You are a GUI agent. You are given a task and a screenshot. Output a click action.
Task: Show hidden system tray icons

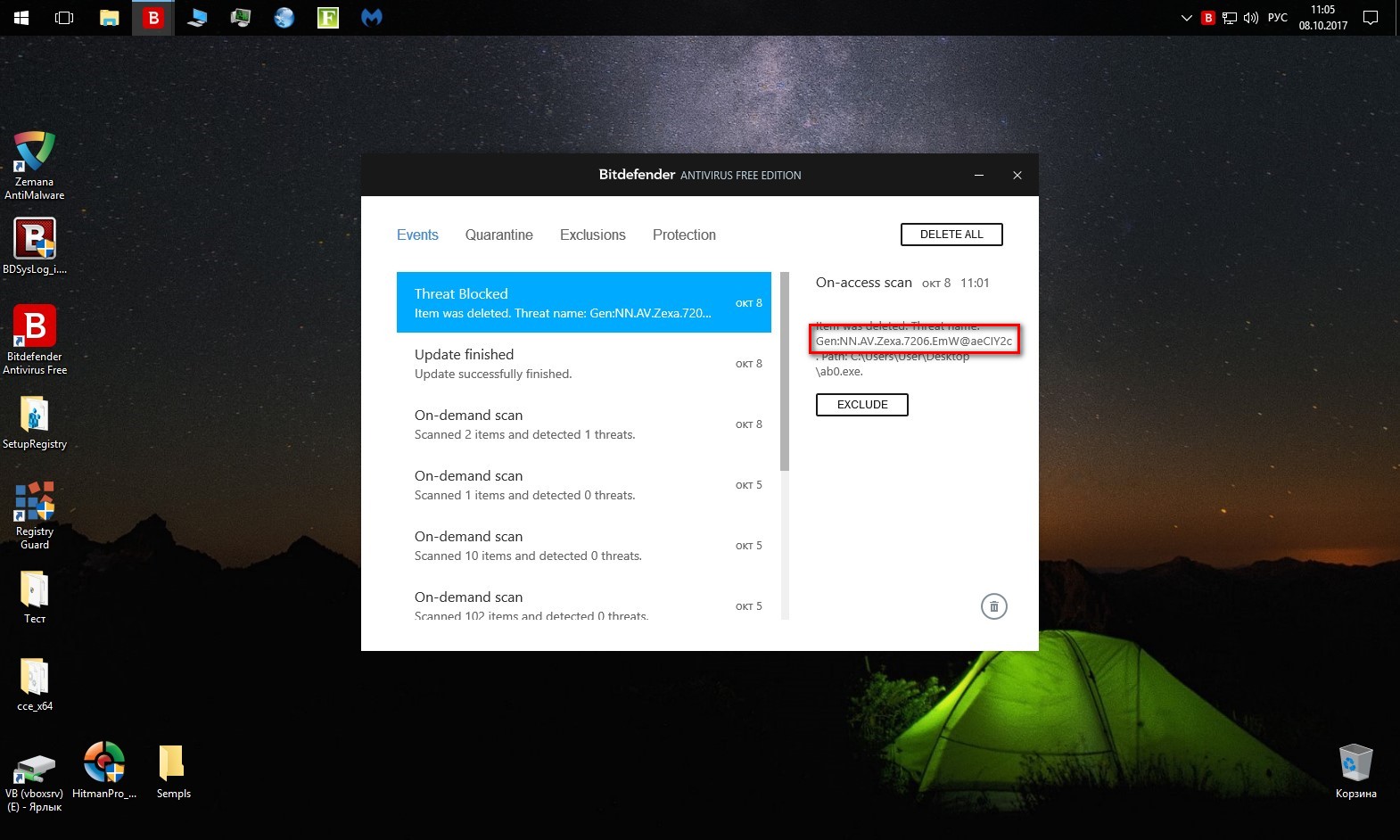click(x=1187, y=18)
